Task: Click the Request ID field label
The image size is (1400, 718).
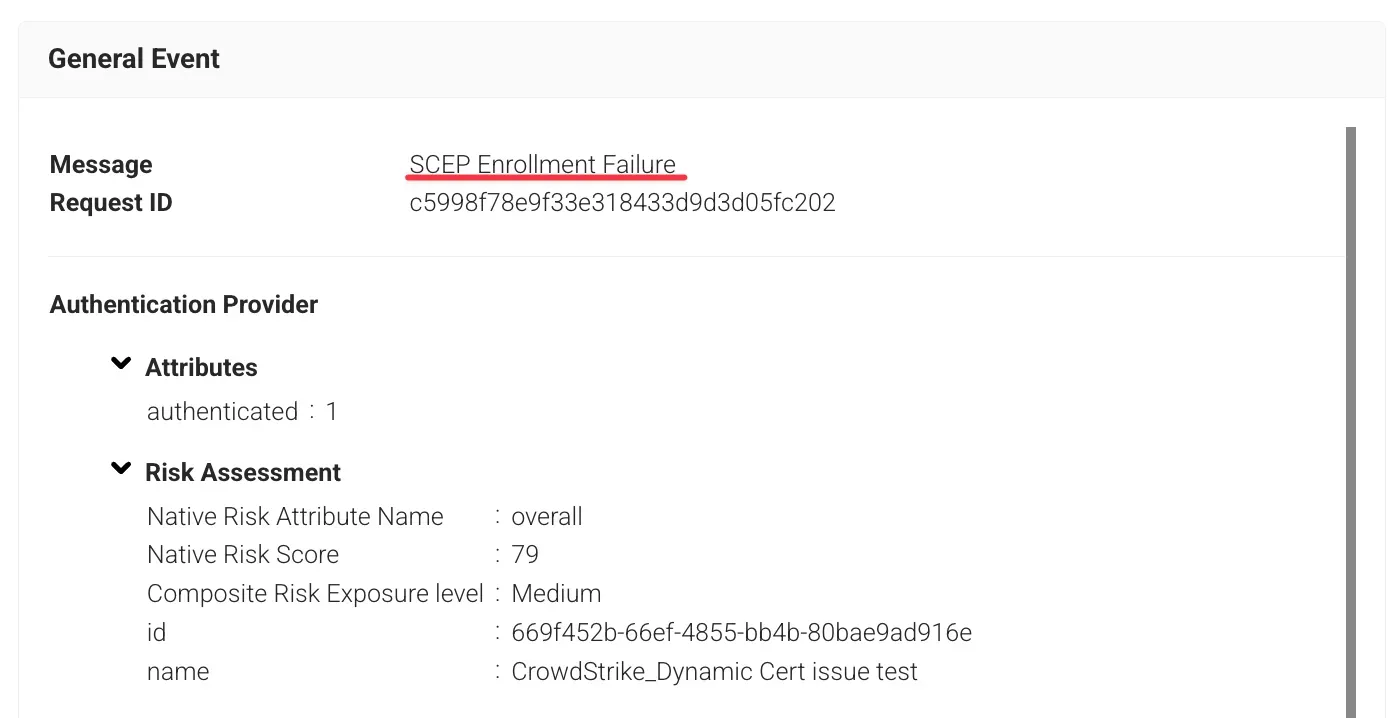Action: (x=111, y=203)
